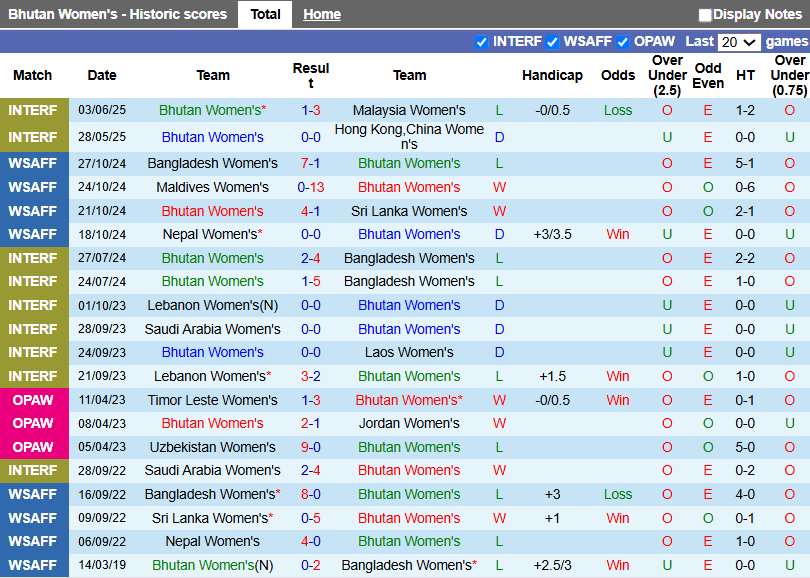
Task: Open Jordan Women's team link
Action: click(x=409, y=424)
